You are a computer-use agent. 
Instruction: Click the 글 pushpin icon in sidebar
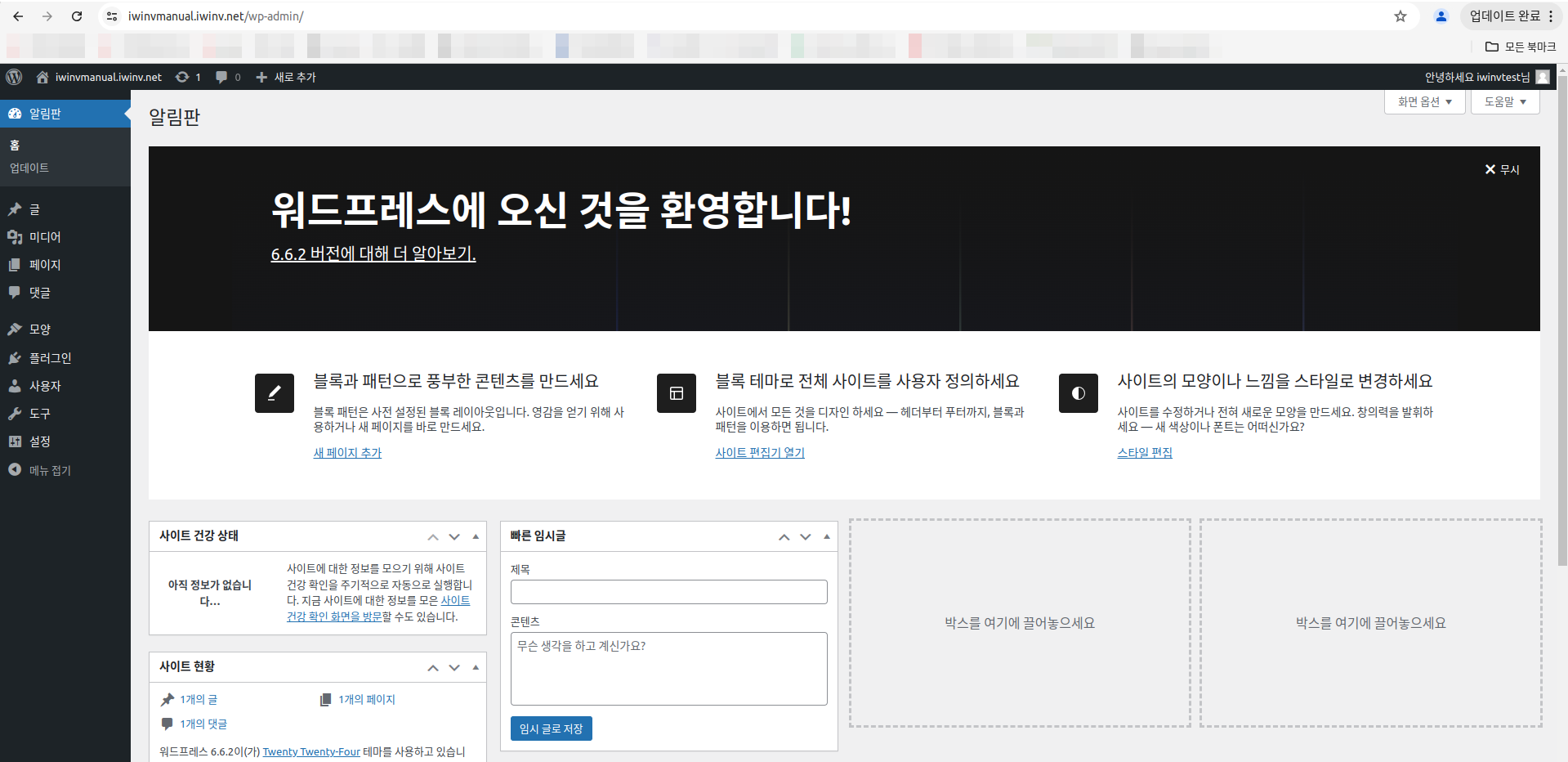(15, 209)
